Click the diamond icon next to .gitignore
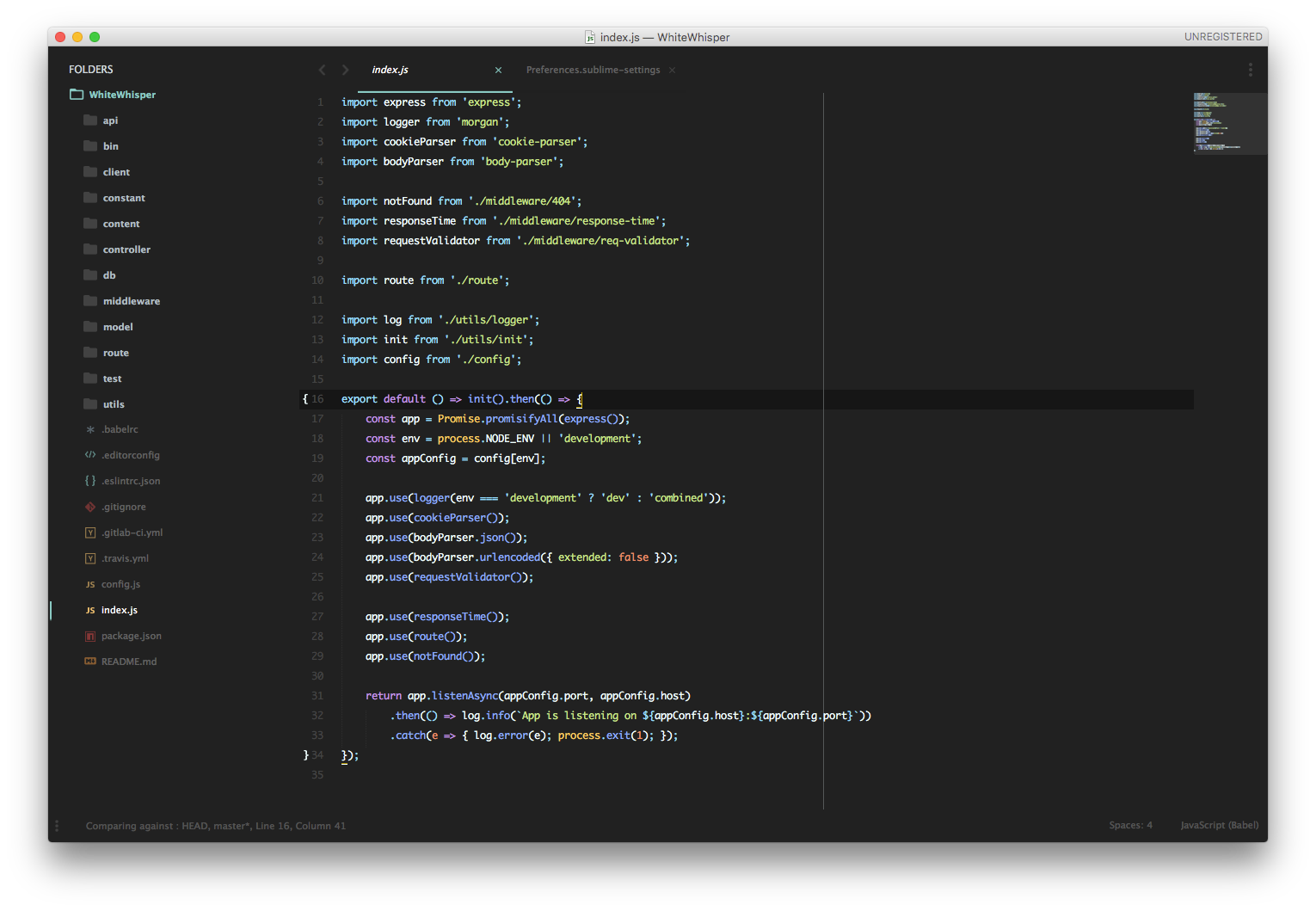The height and width of the screenshot is (911, 1316). [x=89, y=507]
